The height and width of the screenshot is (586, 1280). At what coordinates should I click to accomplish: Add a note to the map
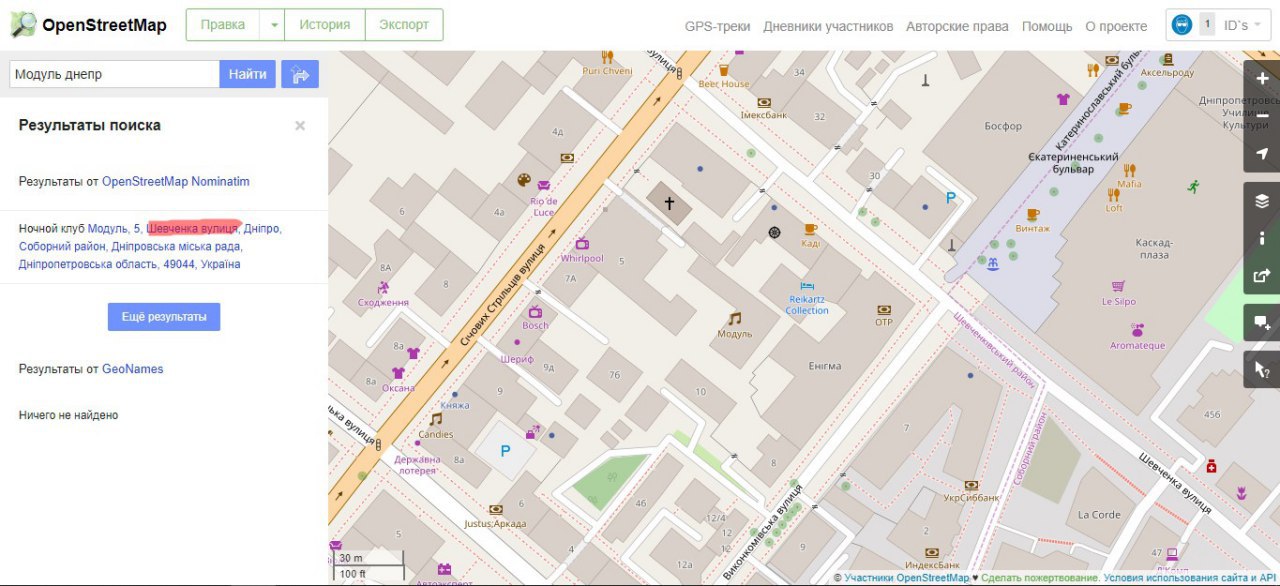tap(1261, 322)
